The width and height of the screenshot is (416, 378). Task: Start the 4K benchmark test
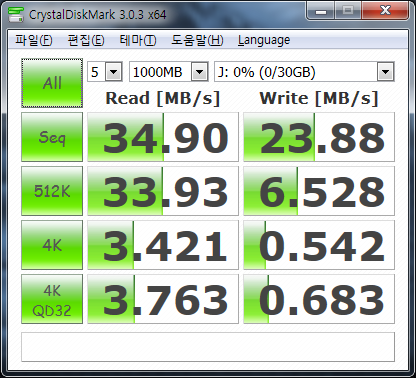coord(52,245)
